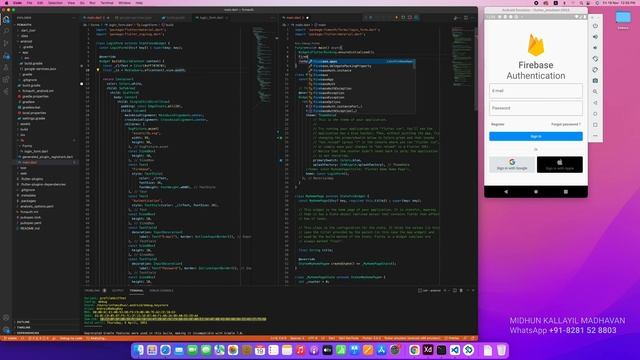Click the emulator volume up icon
640x360 pixels.
pyautogui.click(x=595, y=37)
